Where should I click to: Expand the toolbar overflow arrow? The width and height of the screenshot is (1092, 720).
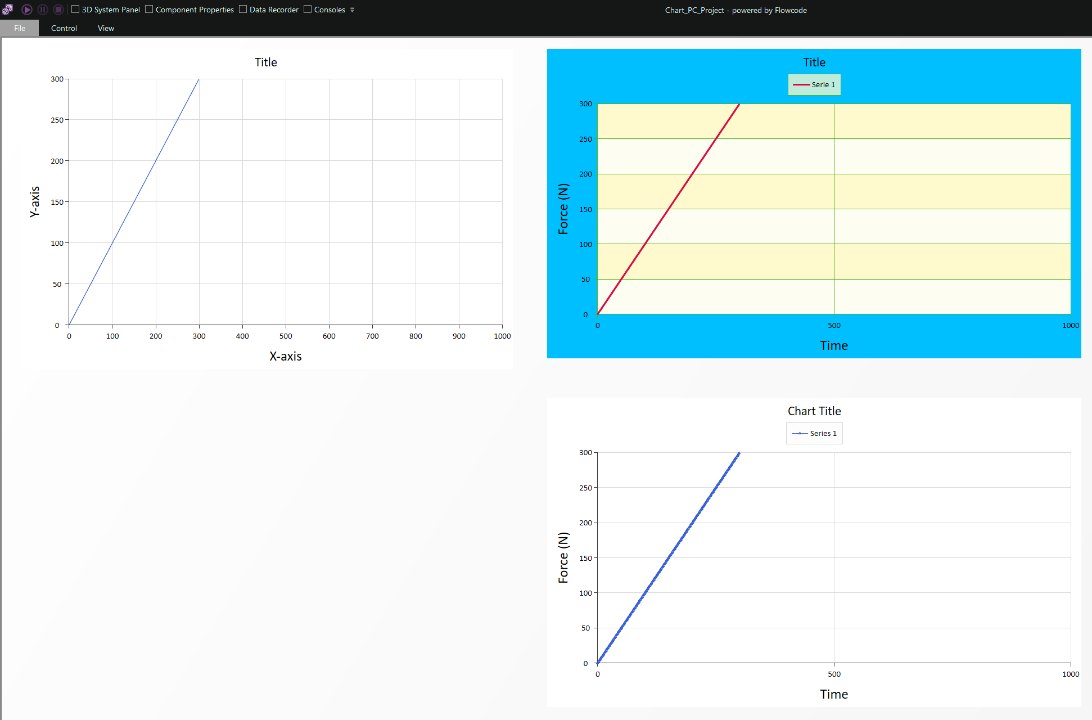(352, 10)
